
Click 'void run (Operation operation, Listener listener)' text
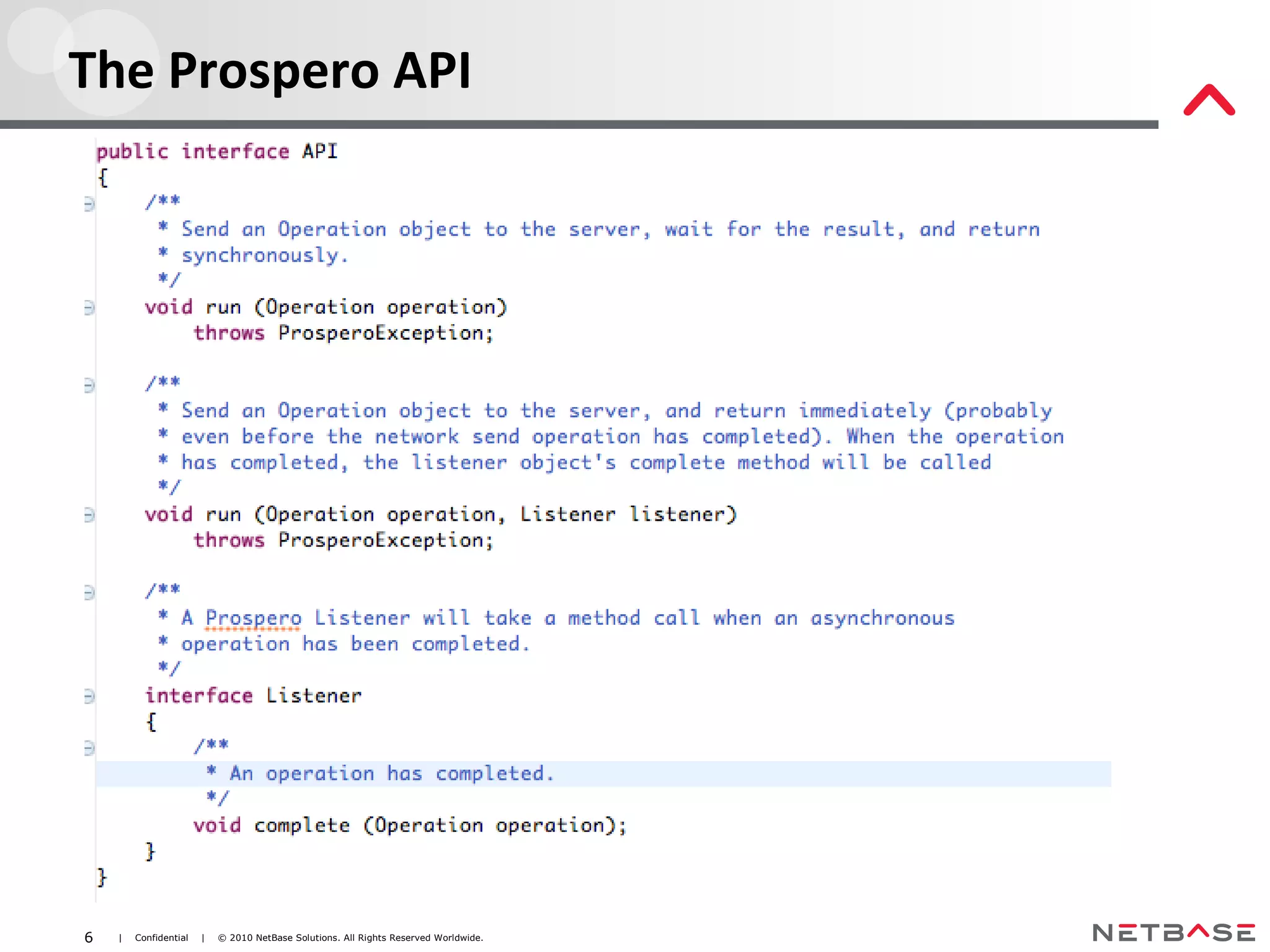pyautogui.click(x=441, y=514)
